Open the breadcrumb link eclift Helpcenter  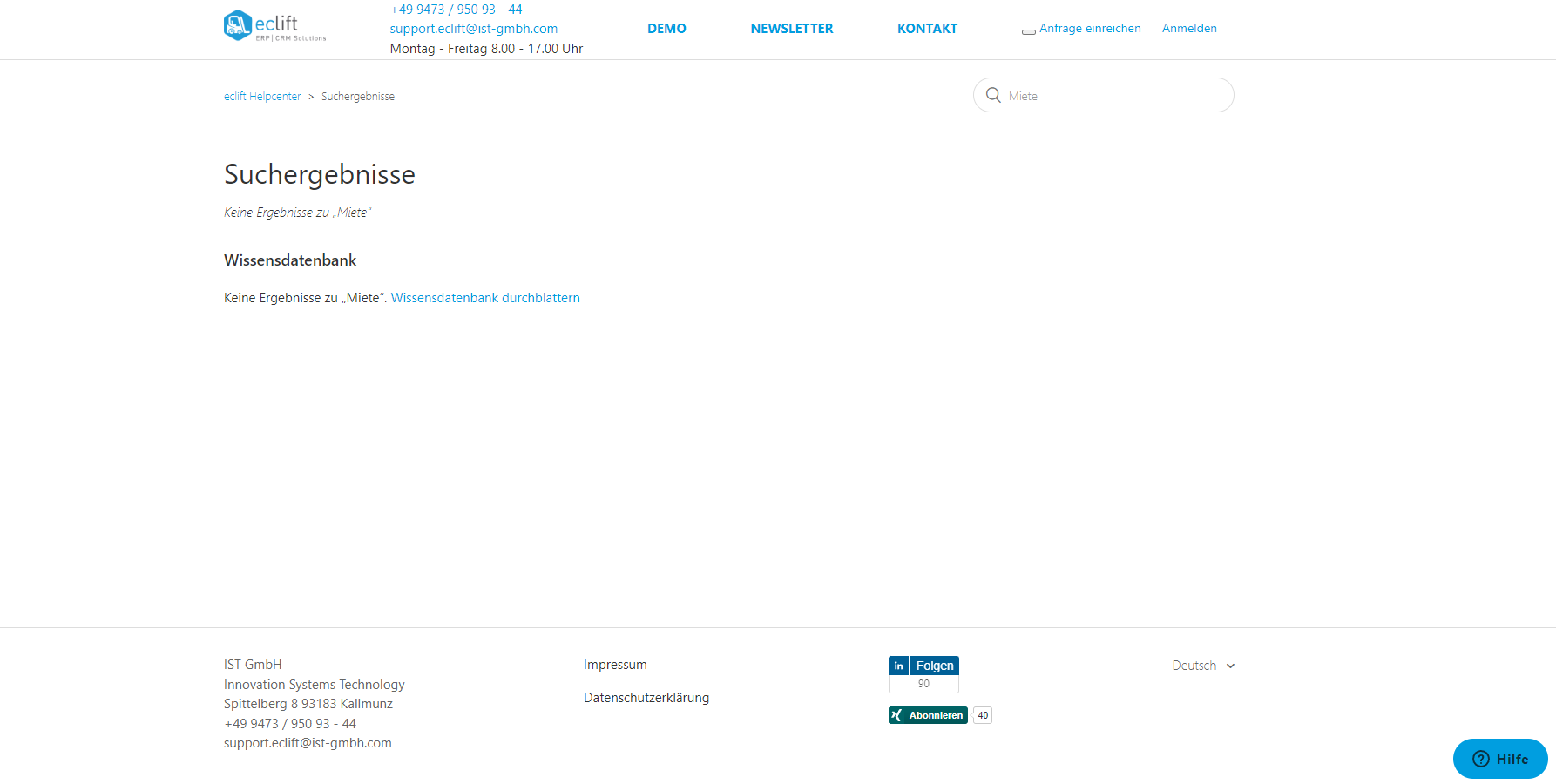262,96
